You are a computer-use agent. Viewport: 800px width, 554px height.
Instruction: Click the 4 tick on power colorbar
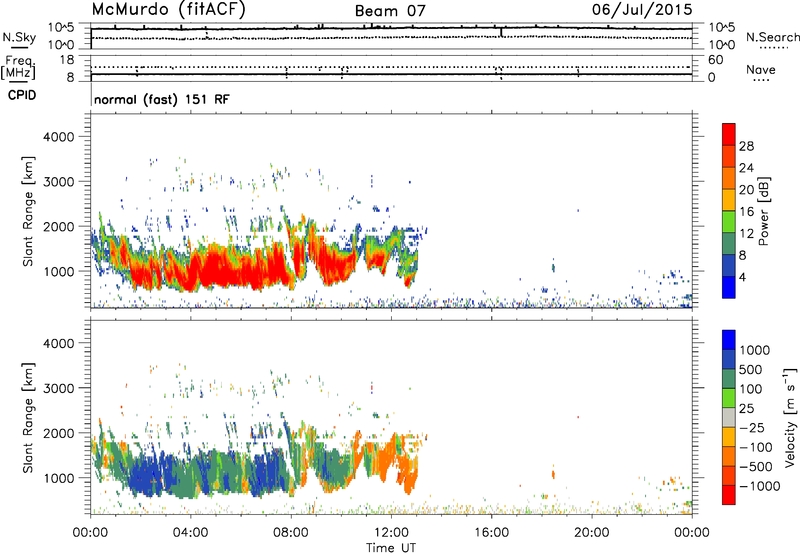tap(742, 278)
